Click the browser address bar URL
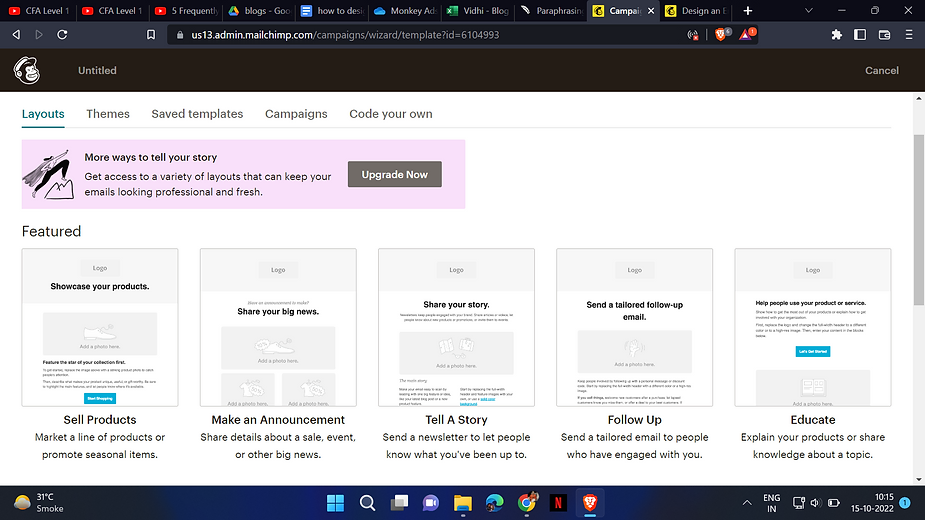Screen dimensions: 925x520 pos(345,34)
